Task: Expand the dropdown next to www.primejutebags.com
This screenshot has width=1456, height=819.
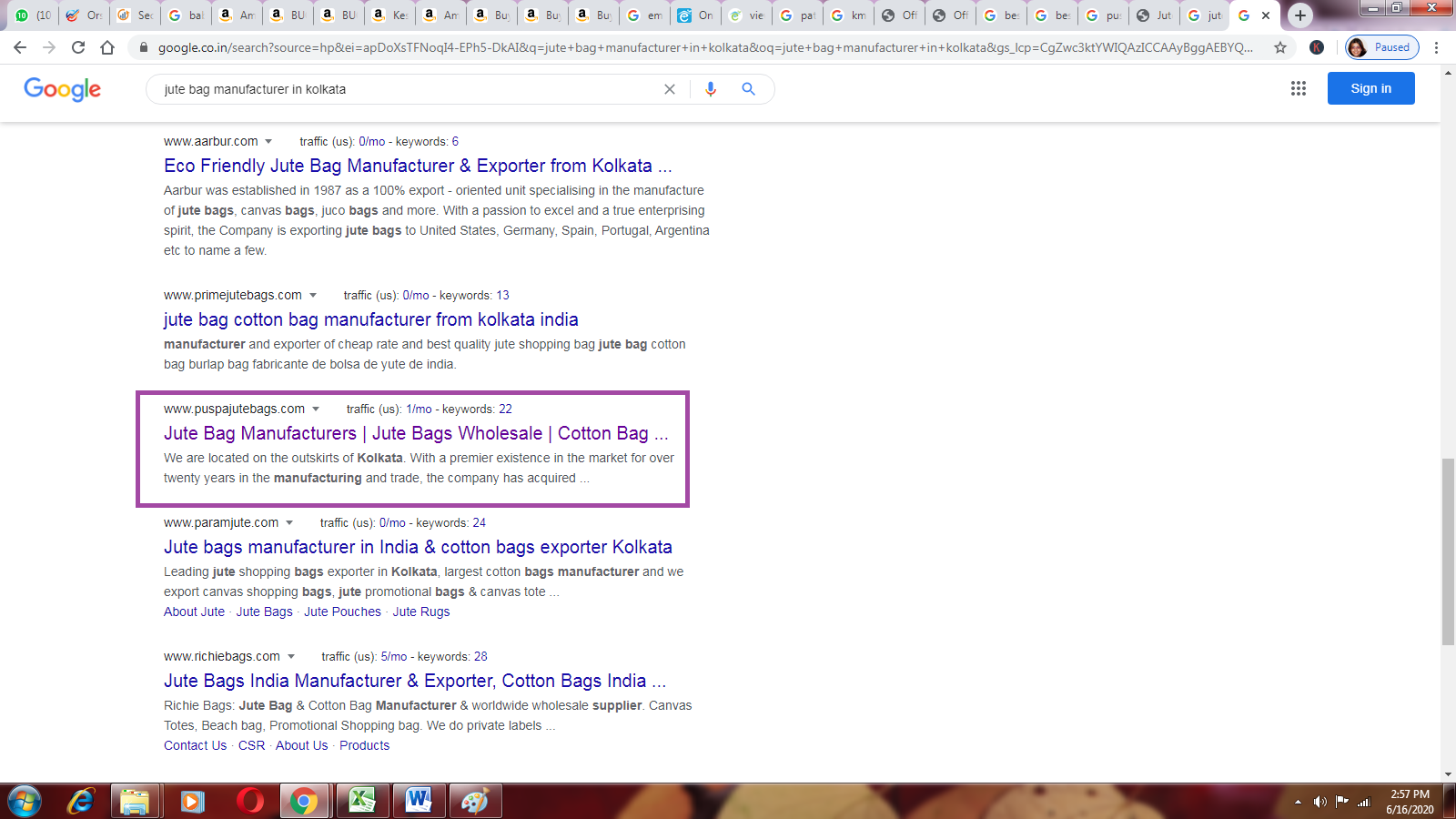Action: tap(313, 296)
